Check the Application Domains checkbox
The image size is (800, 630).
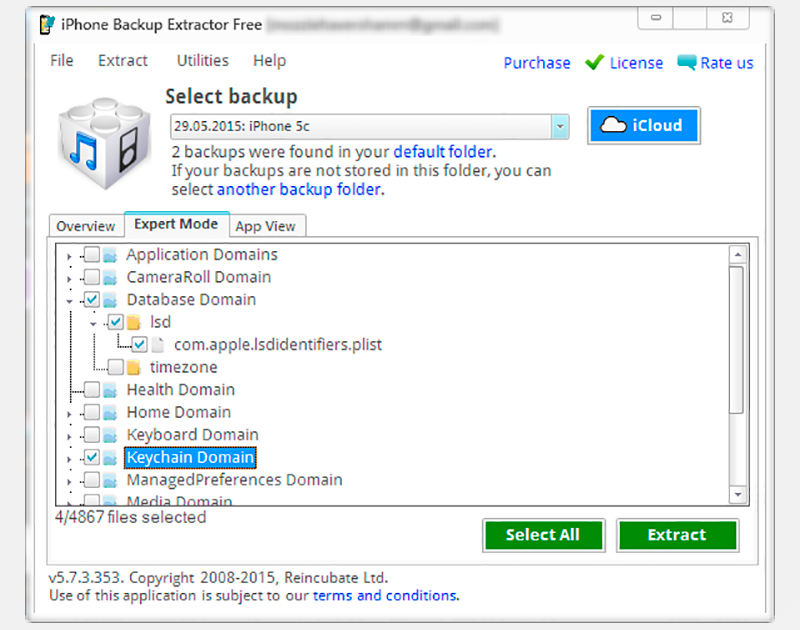coord(92,254)
